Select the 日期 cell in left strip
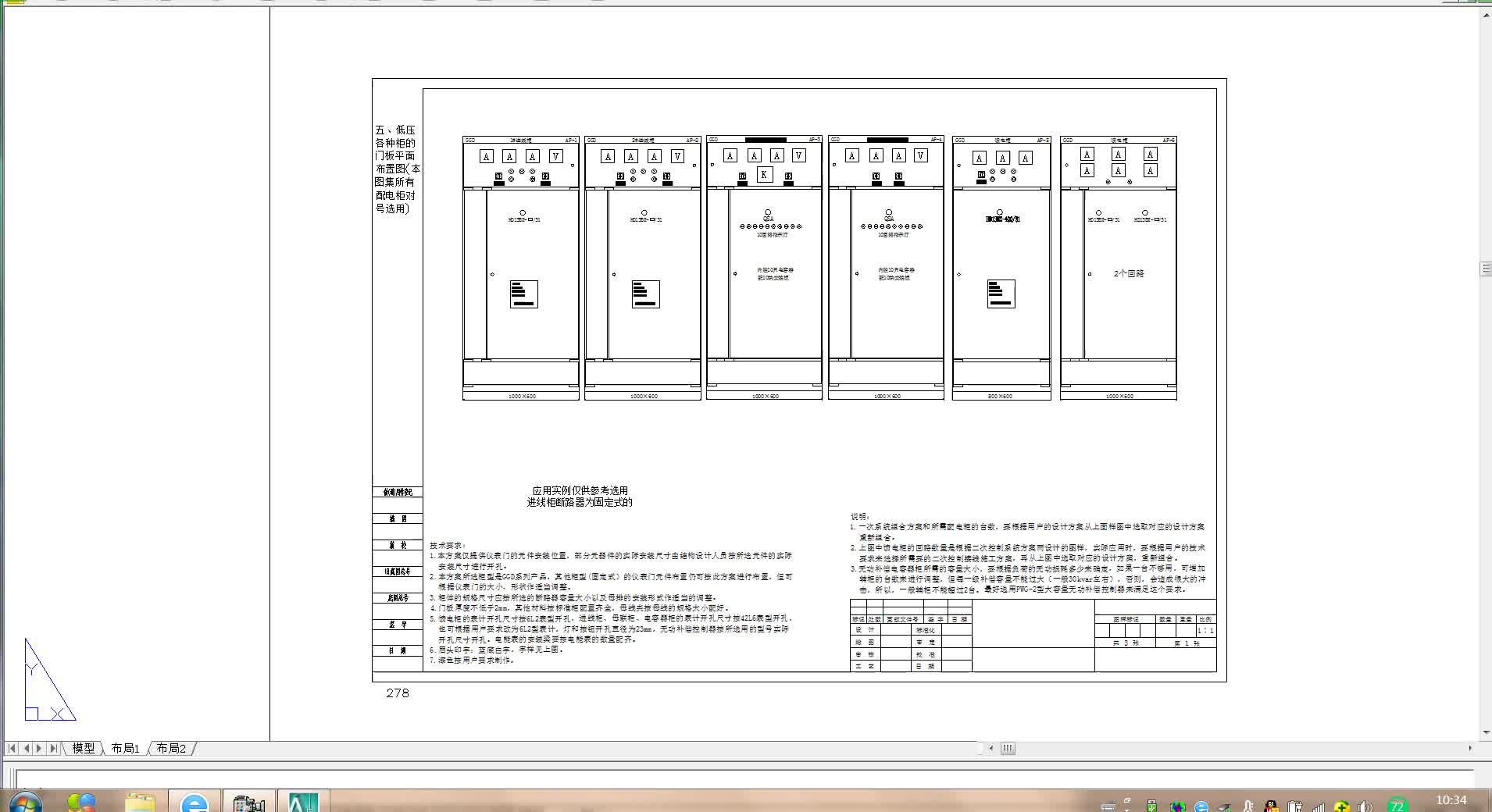 tap(398, 651)
